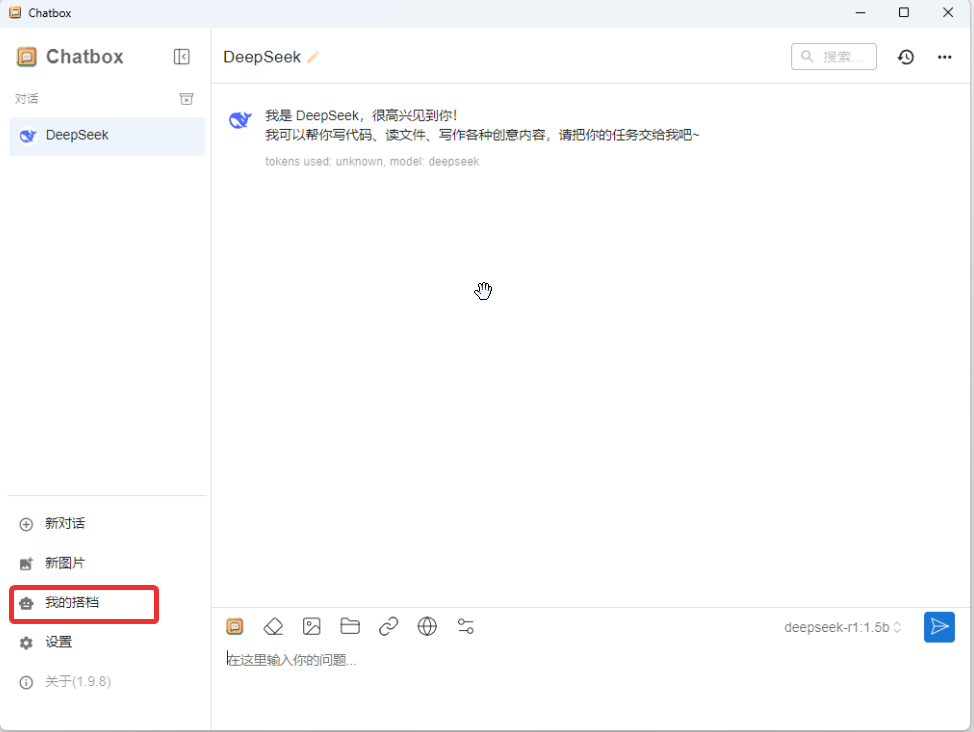Attach an image using the picture icon
Viewport: 974px width, 732px height.
tap(312, 626)
